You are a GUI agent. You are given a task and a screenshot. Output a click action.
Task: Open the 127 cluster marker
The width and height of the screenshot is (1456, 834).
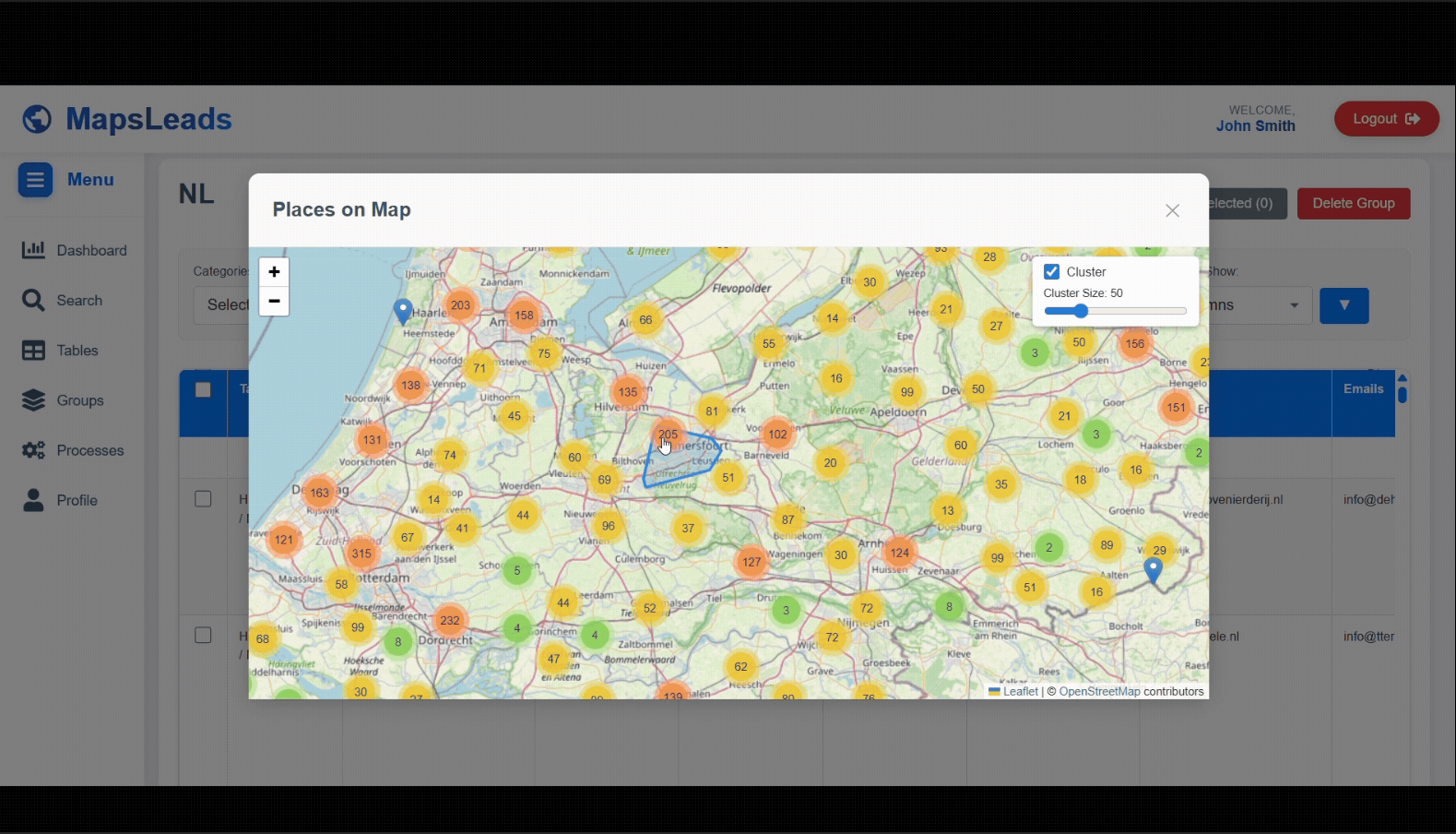pos(752,562)
